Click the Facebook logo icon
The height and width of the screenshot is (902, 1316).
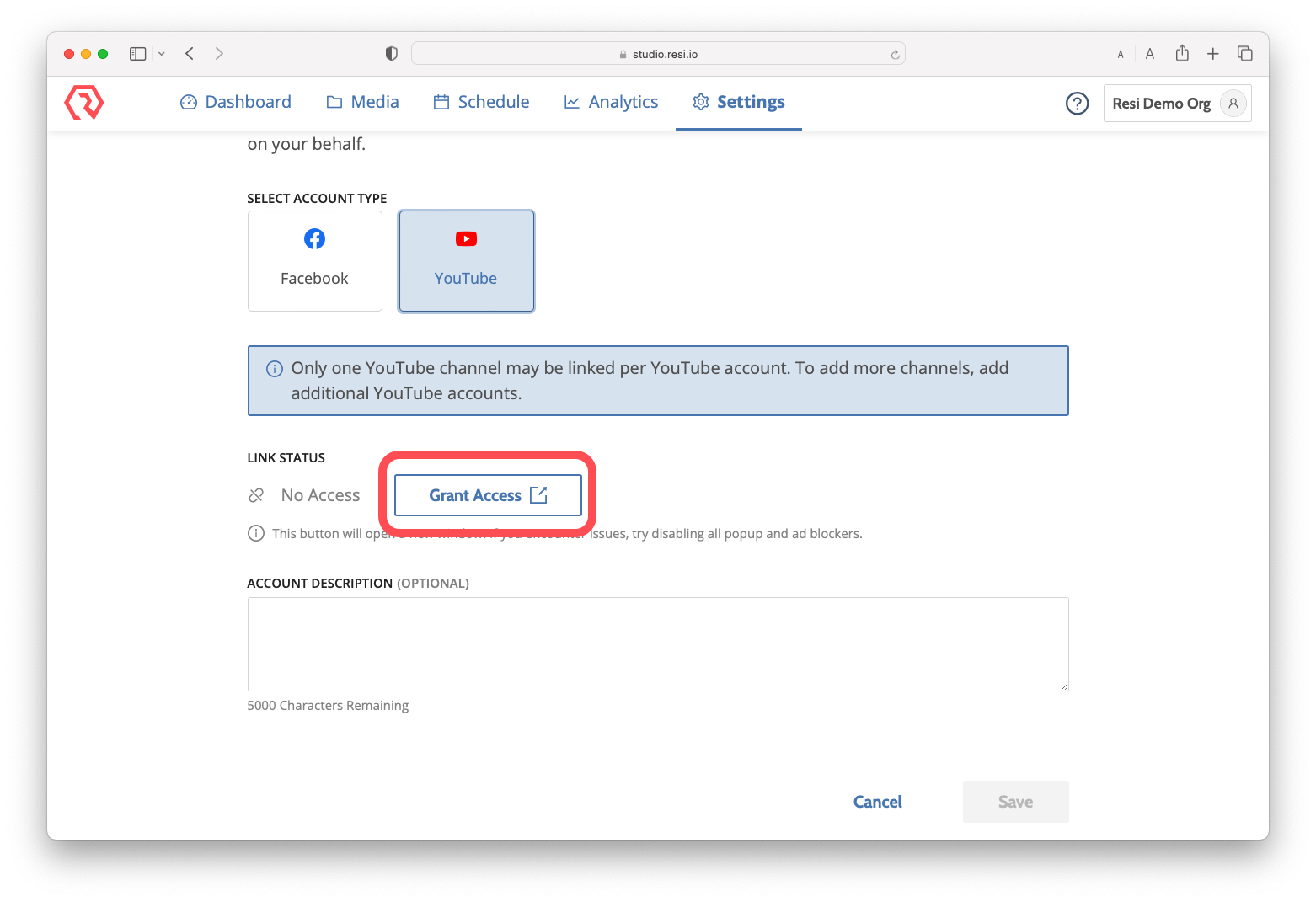314,238
